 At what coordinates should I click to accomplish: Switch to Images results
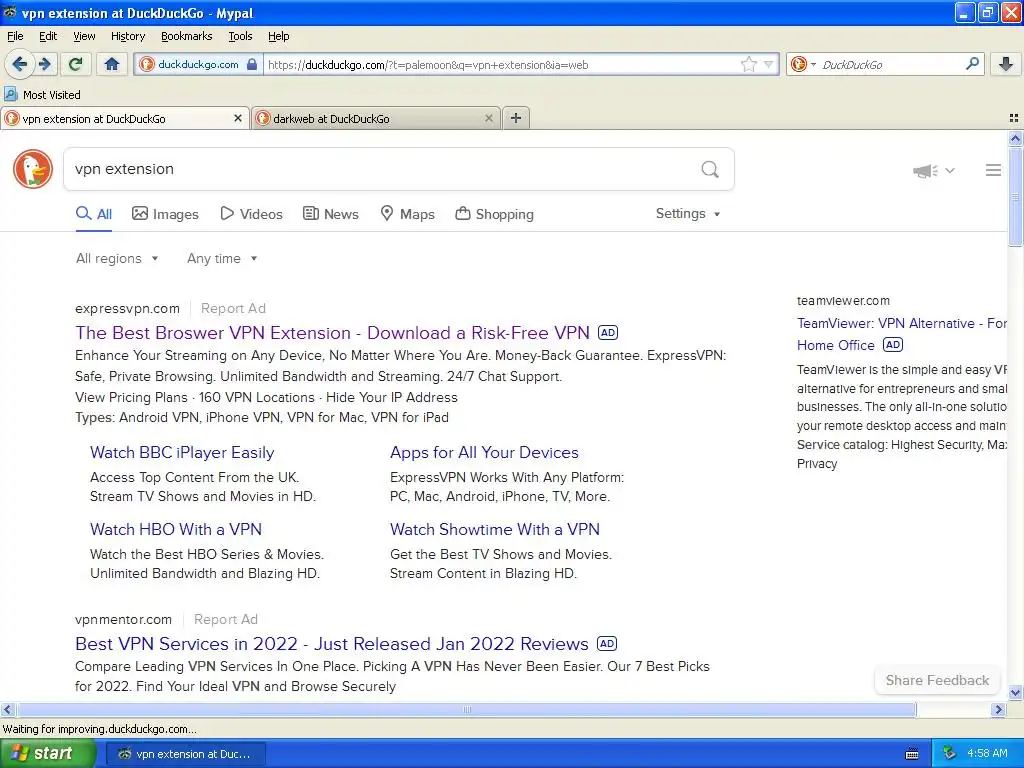(165, 214)
